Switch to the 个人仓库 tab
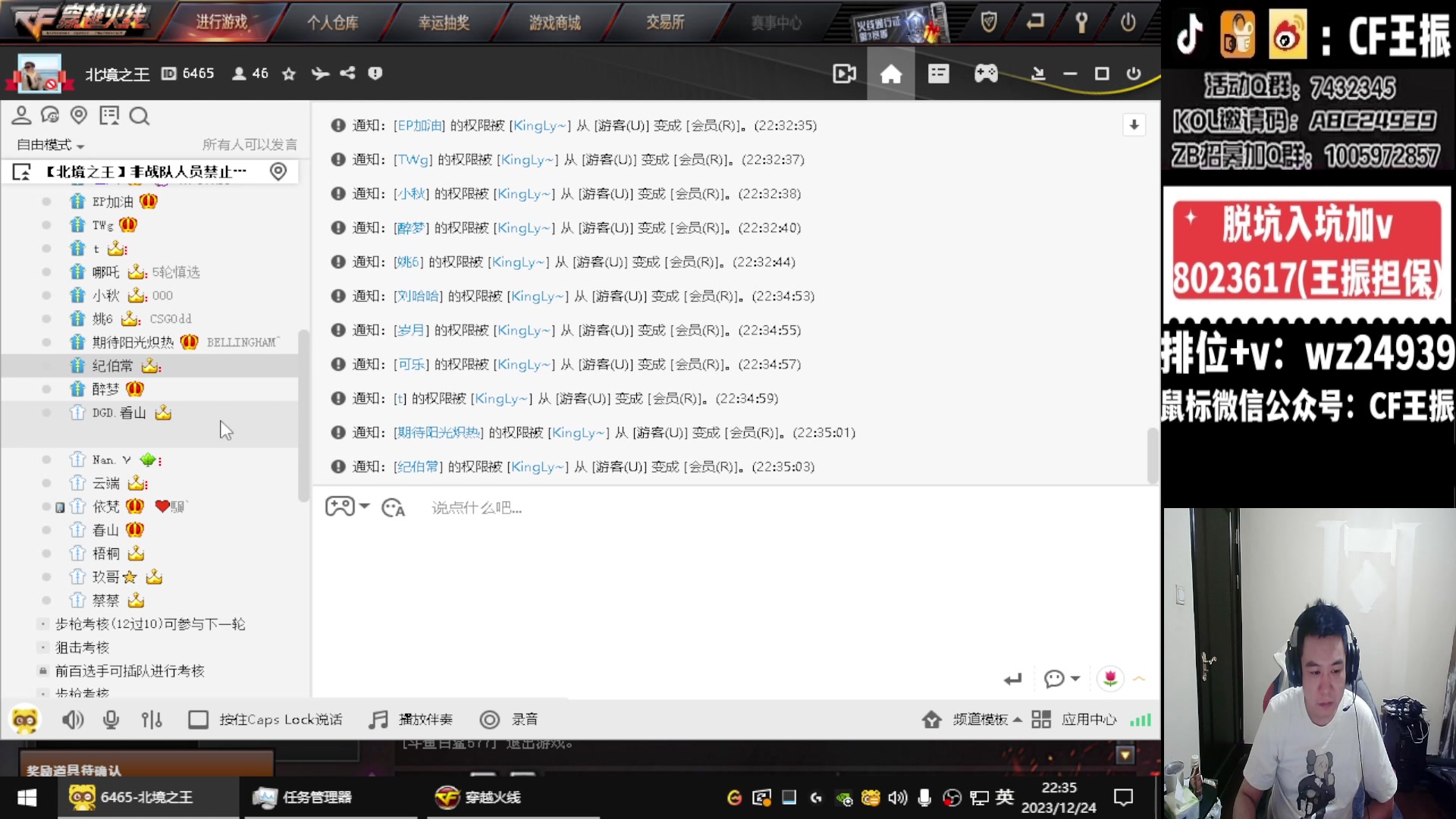The height and width of the screenshot is (819, 1456). [332, 23]
